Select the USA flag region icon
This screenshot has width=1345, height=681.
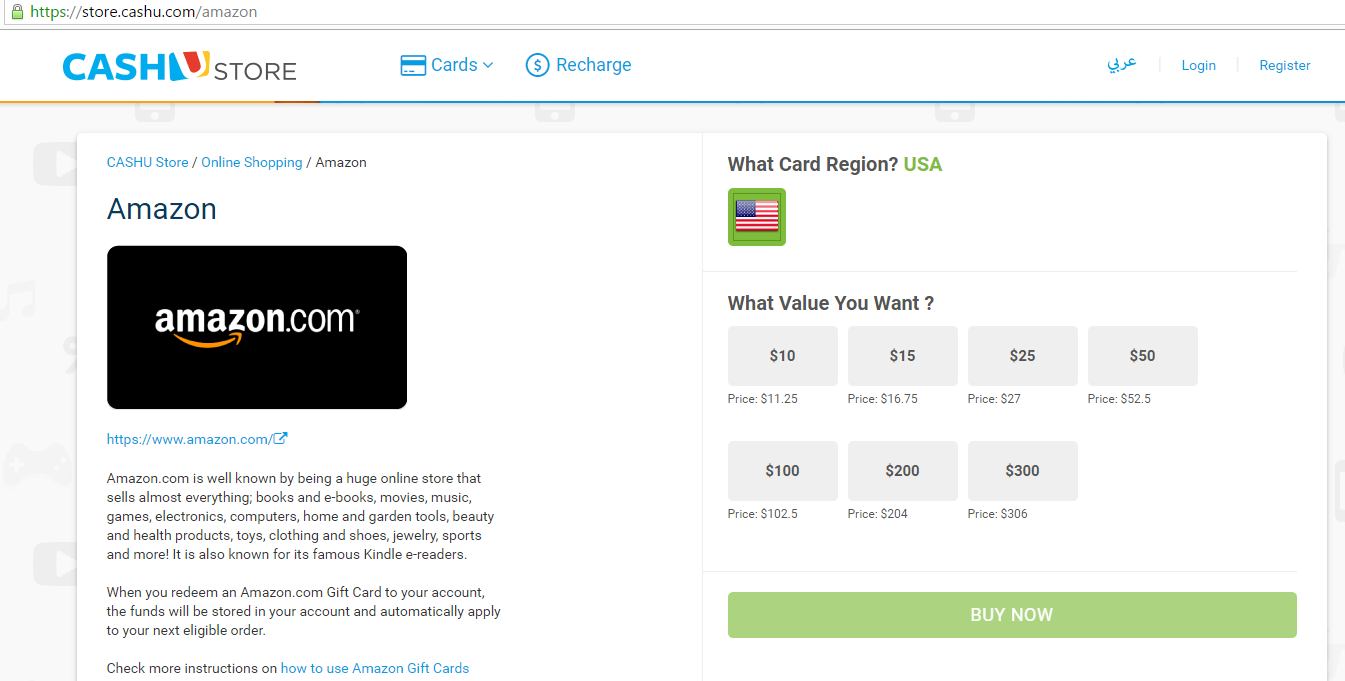tap(757, 217)
